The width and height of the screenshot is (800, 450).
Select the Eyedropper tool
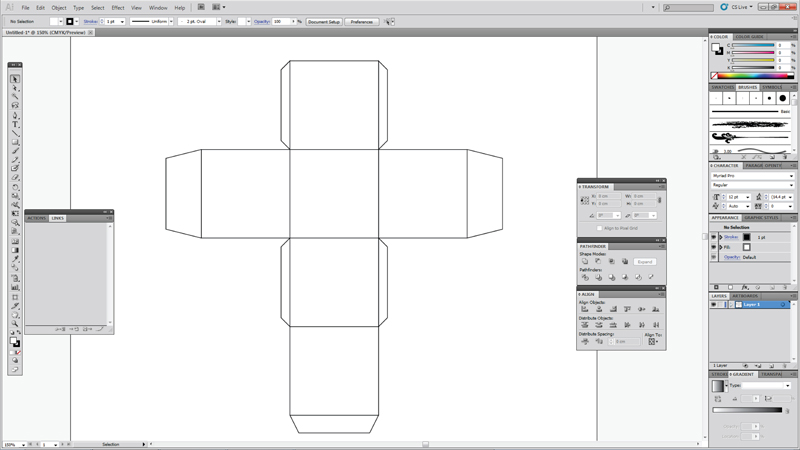click(15, 259)
